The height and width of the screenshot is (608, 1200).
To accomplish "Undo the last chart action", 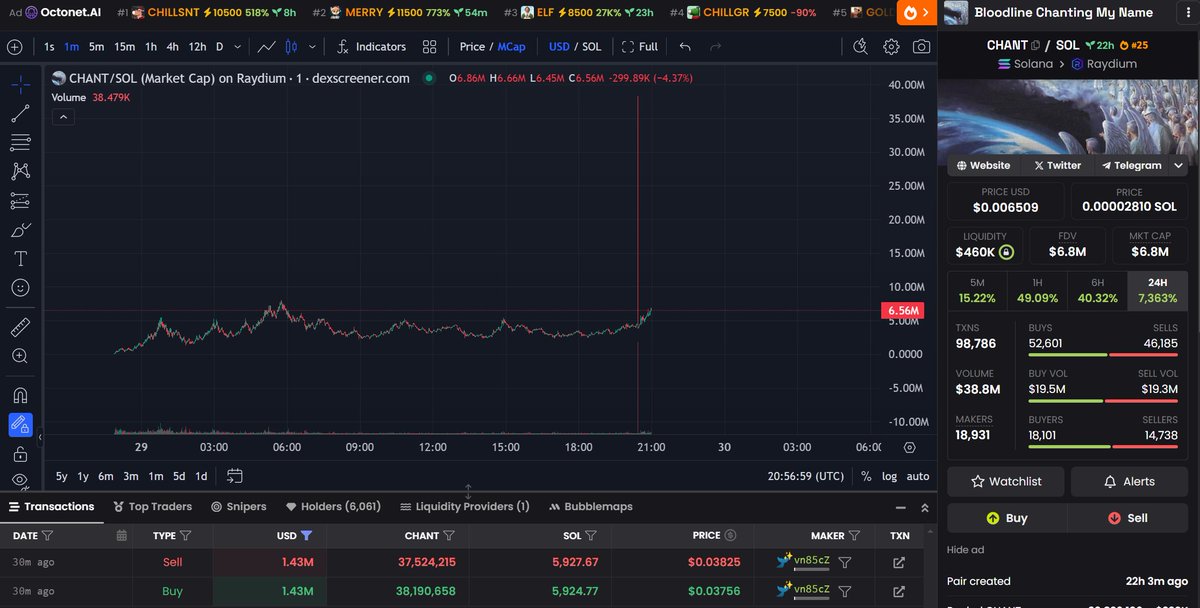I will tap(685, 47).
